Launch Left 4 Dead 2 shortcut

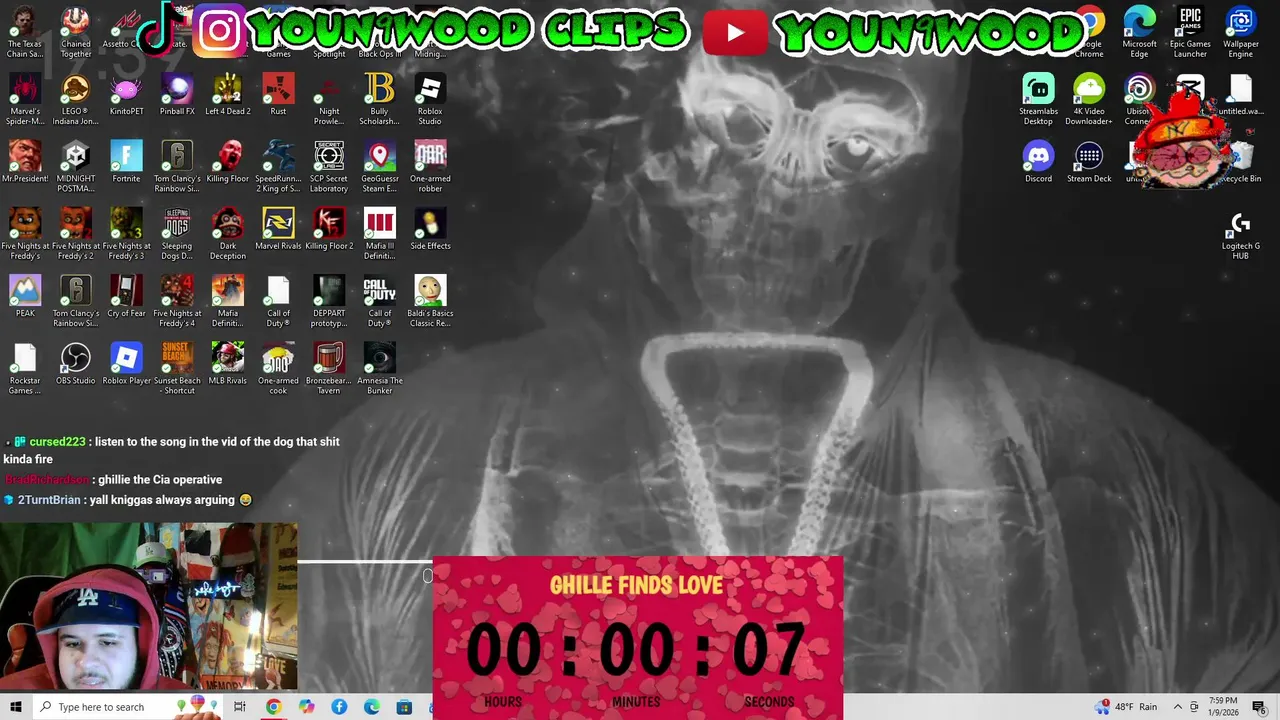[x=228, y=95]
